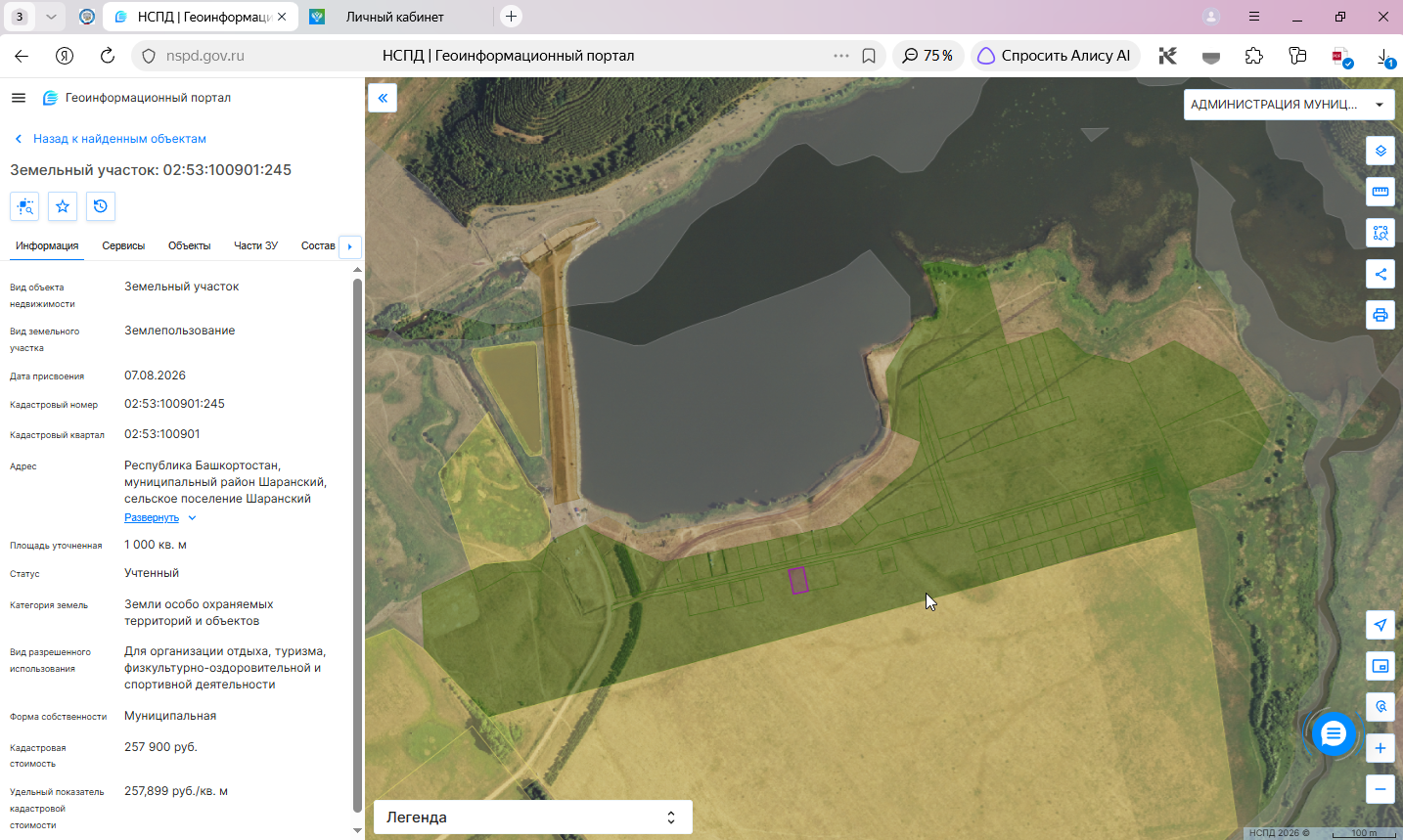The height and width of the screenshot is (840, 1403).
Task: Click the info panel vertical scrollbar
Action: 357,544
